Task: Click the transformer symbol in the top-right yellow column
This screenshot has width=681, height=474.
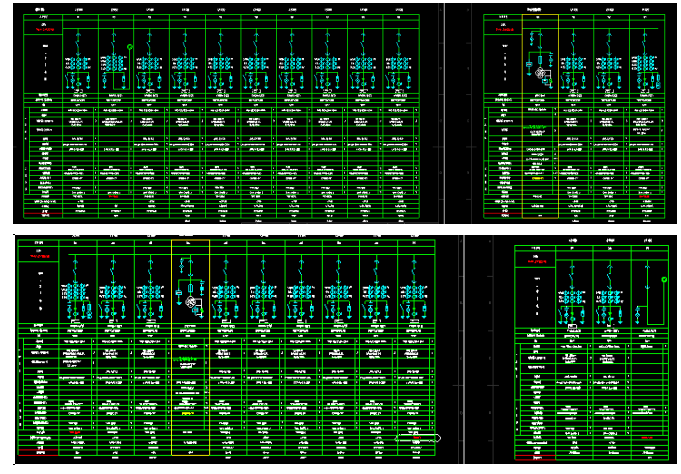Action: [540, 73]
